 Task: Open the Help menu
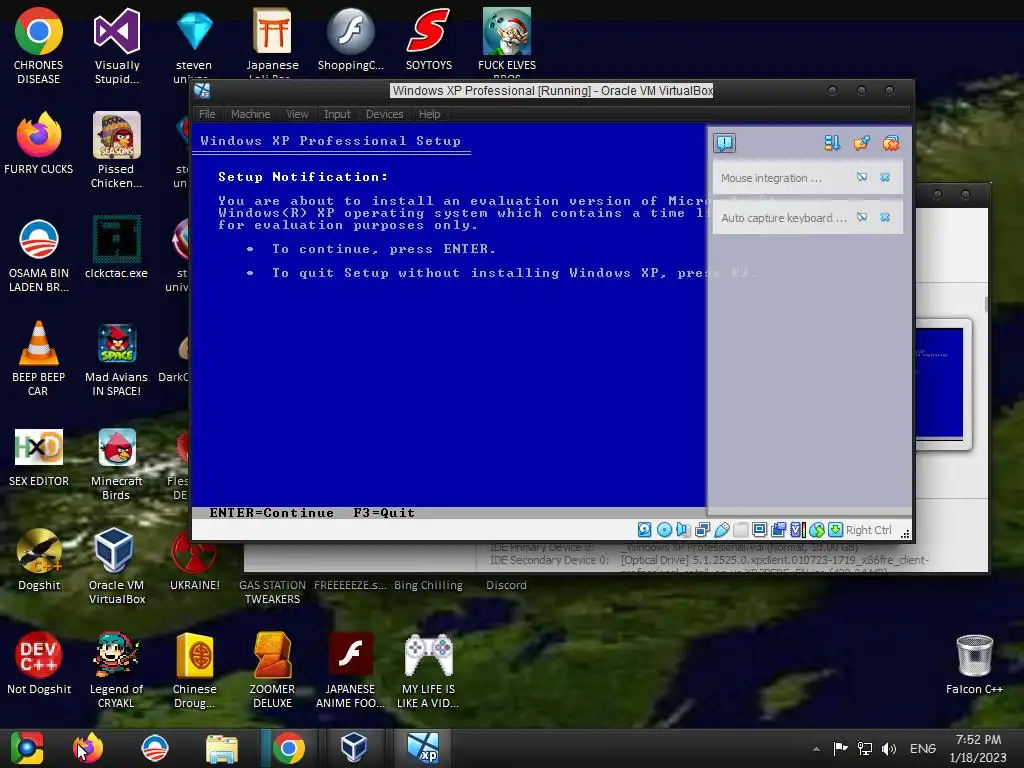click(x=430, y=114)
